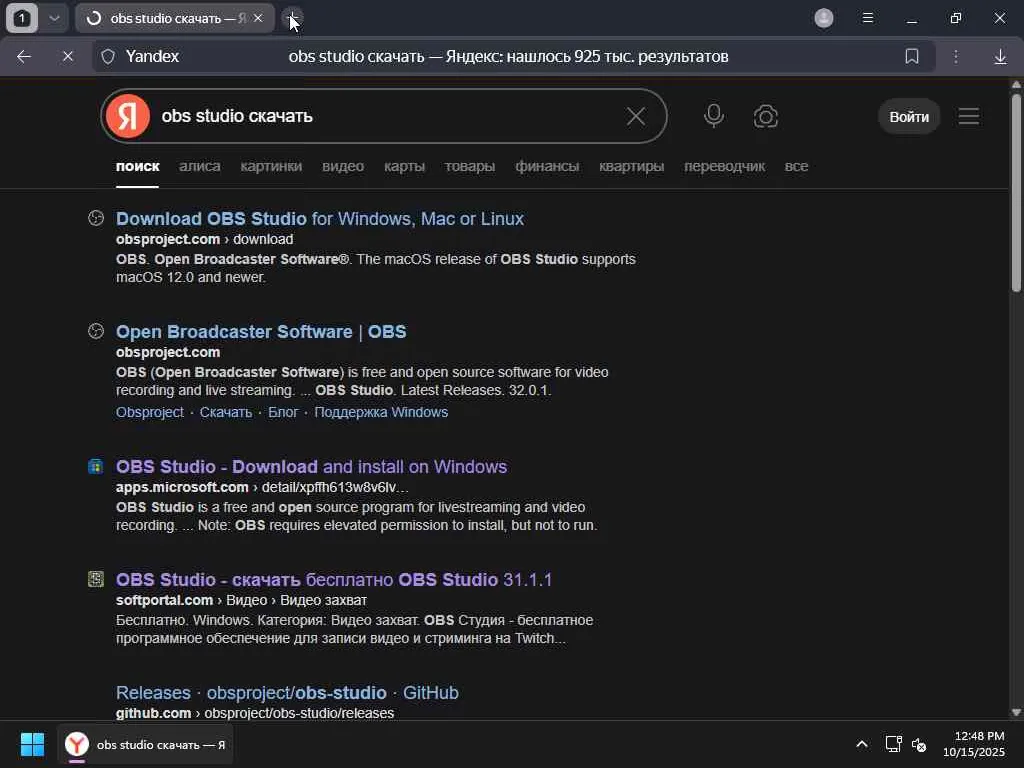This screenshot has height=768, width=1024.
Task: Click the Yandex Я logo
Action: (128, 116)
